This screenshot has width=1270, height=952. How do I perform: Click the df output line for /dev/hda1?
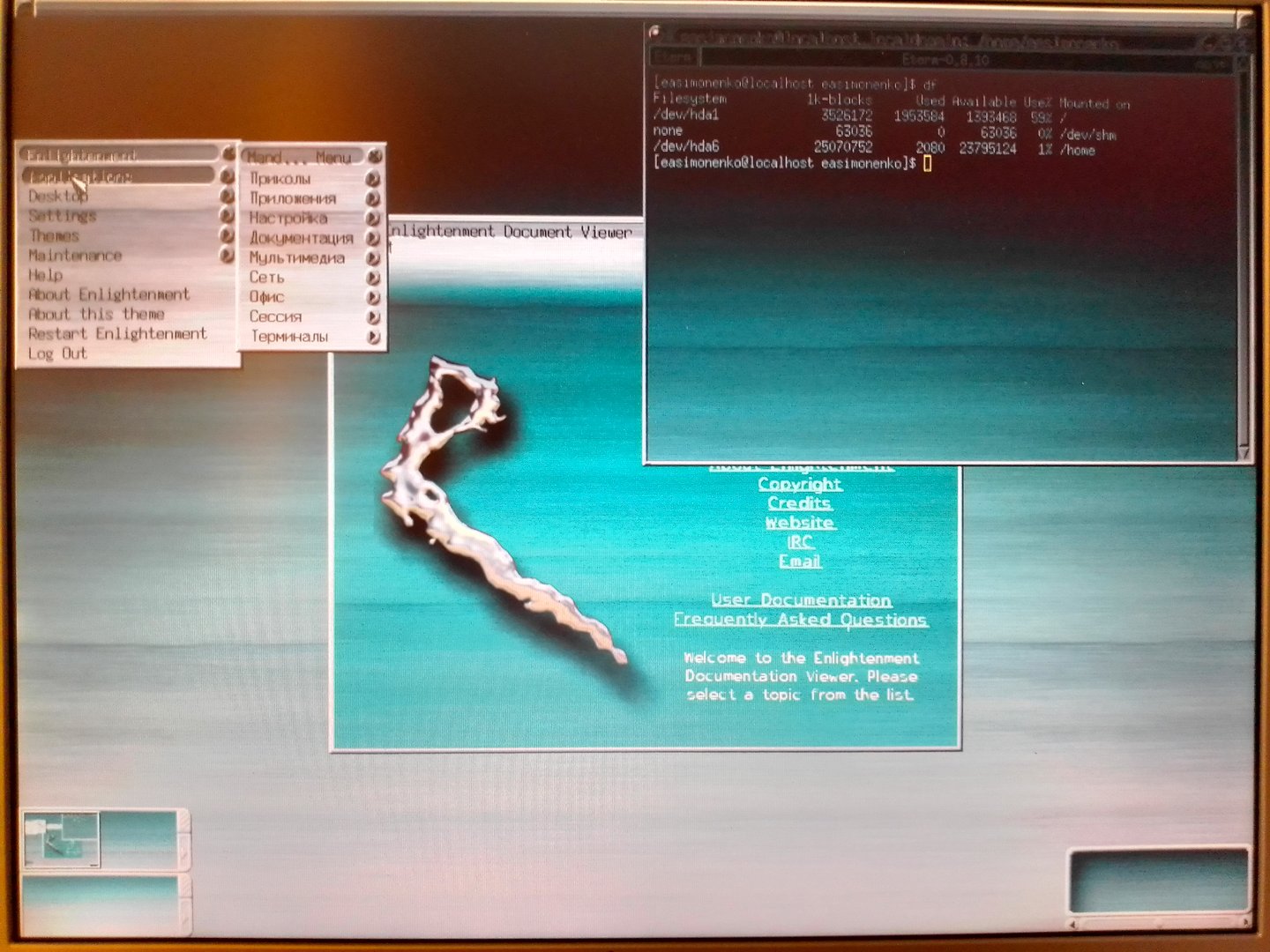point(861,115)
